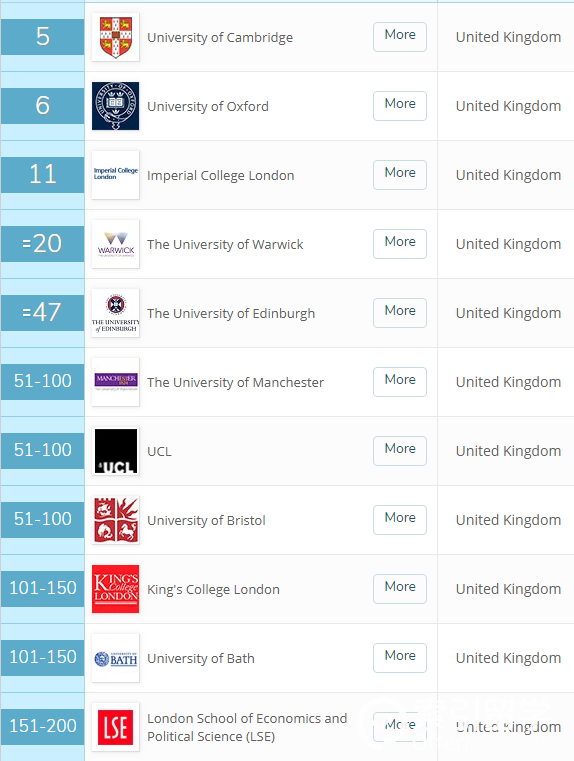Image resolution: width=574 pixels, height=761 pixels.
Task: Open the University of Bath logo
Action: (115, 658)
